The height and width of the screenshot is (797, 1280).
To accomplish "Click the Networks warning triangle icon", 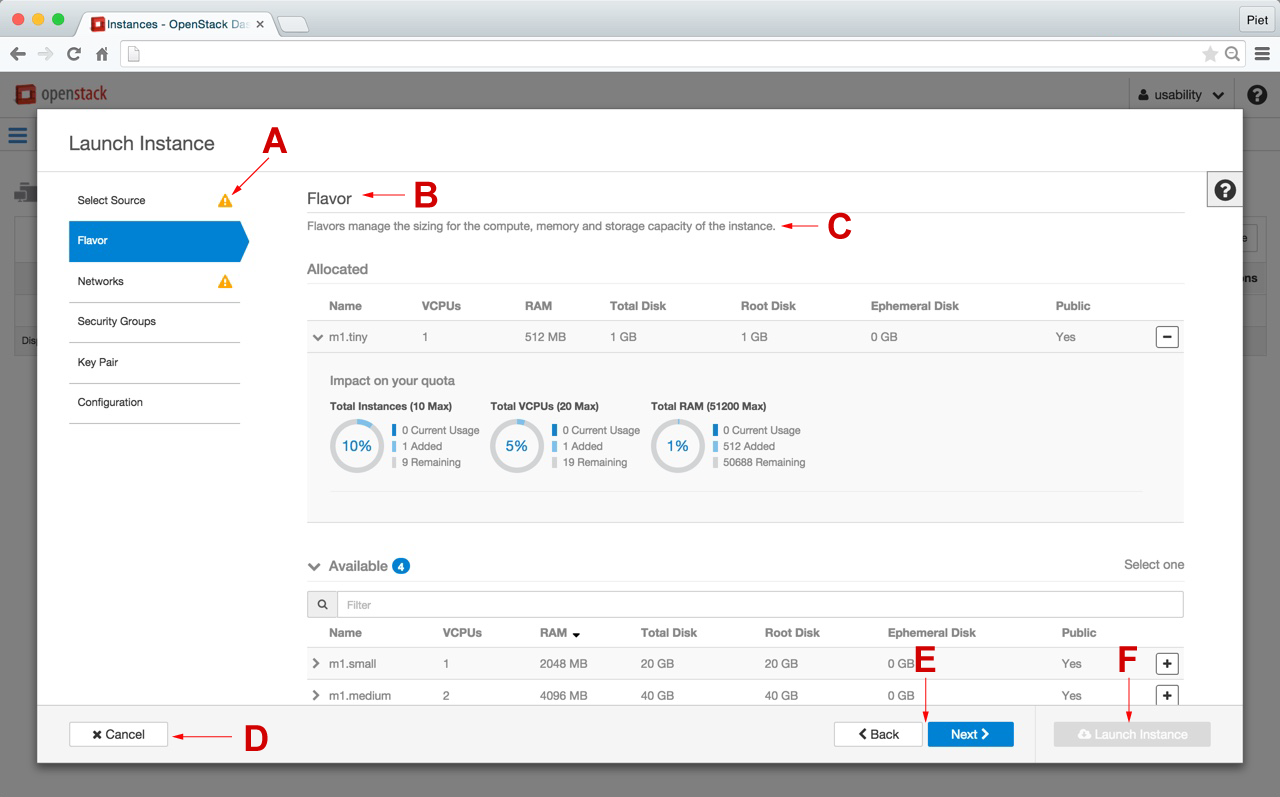I will (x=225, y=282).
